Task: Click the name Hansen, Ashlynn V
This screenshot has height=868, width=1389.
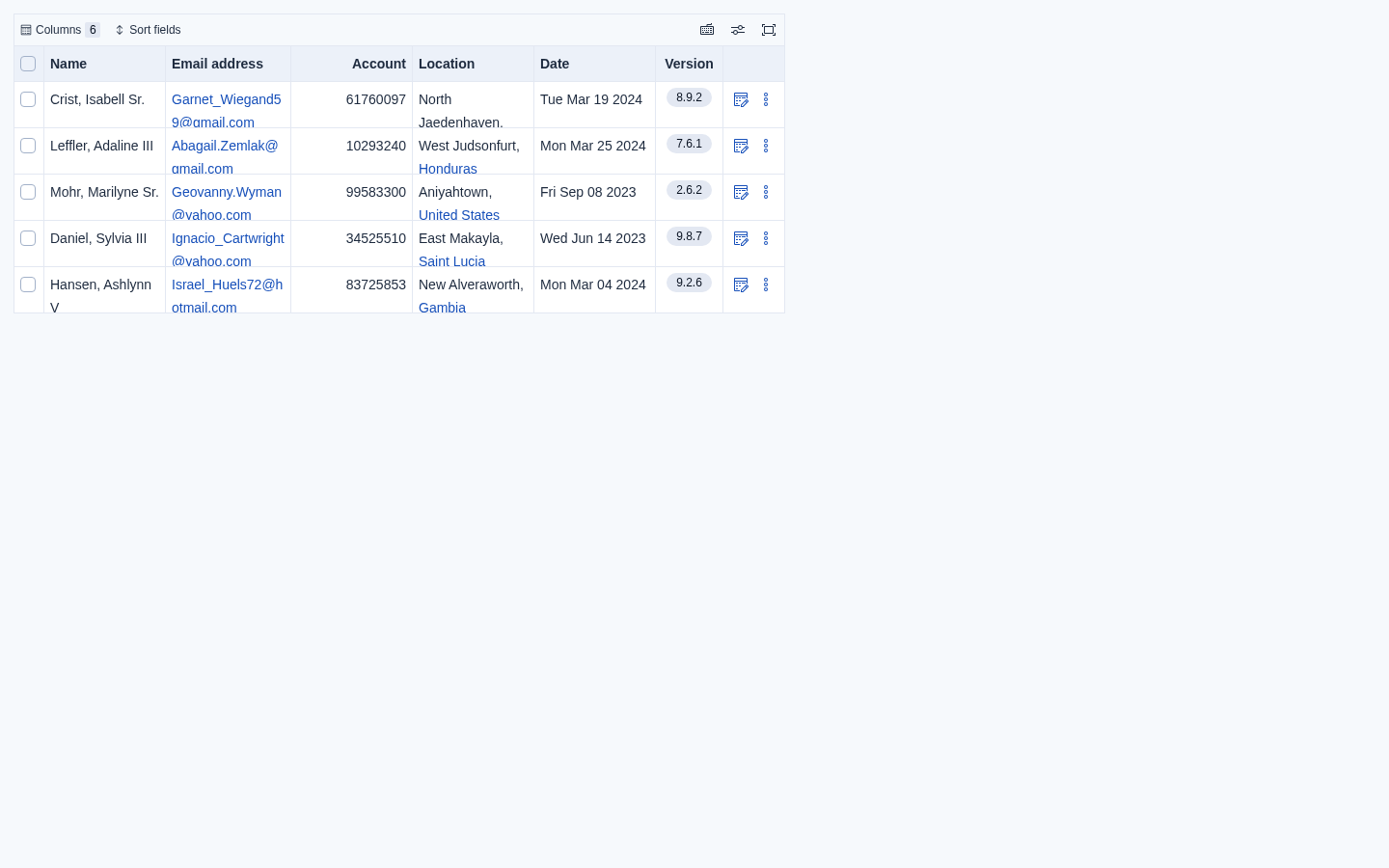Action: click(x=101, y=295)
